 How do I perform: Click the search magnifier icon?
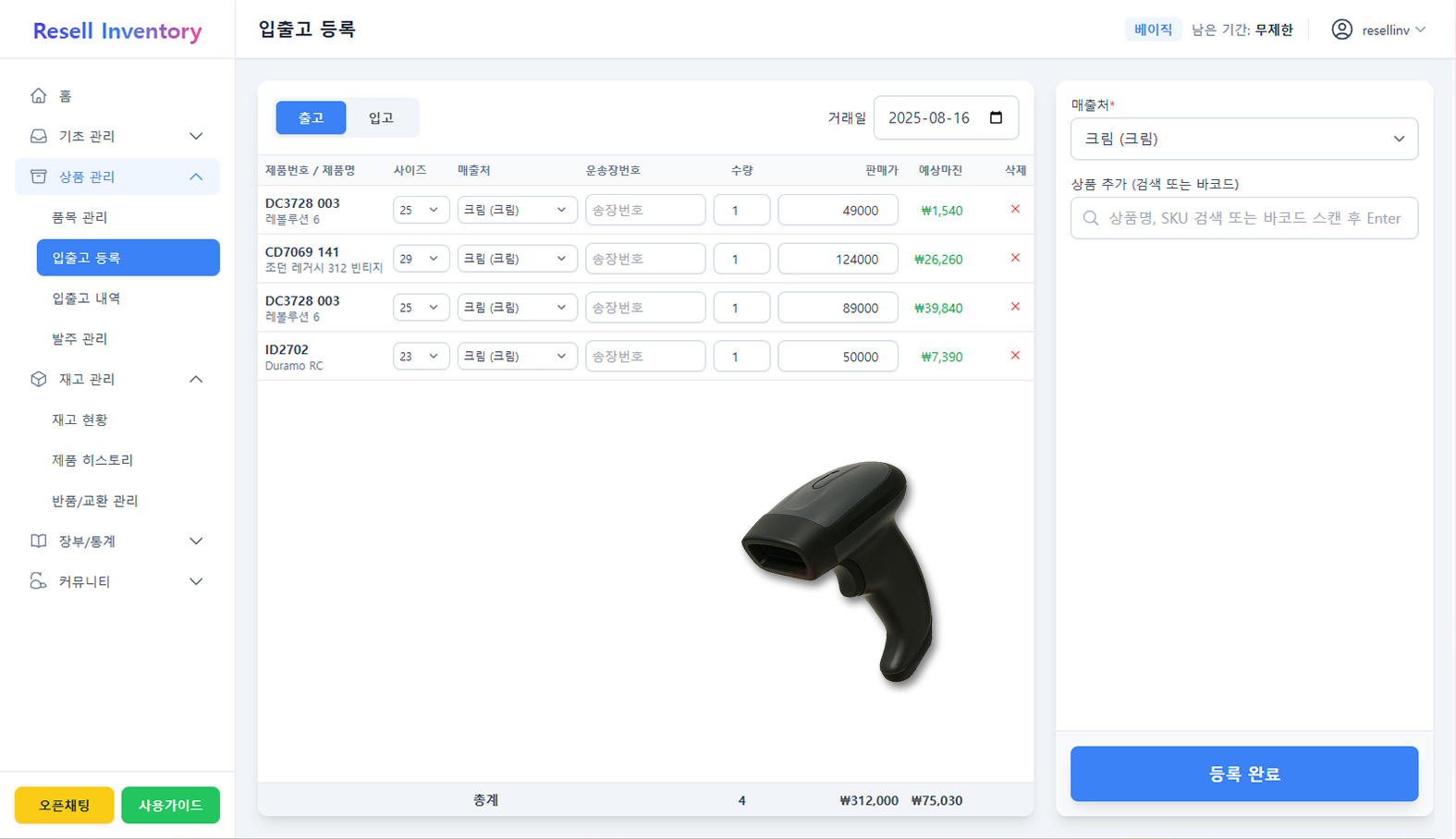(1091, 218)
